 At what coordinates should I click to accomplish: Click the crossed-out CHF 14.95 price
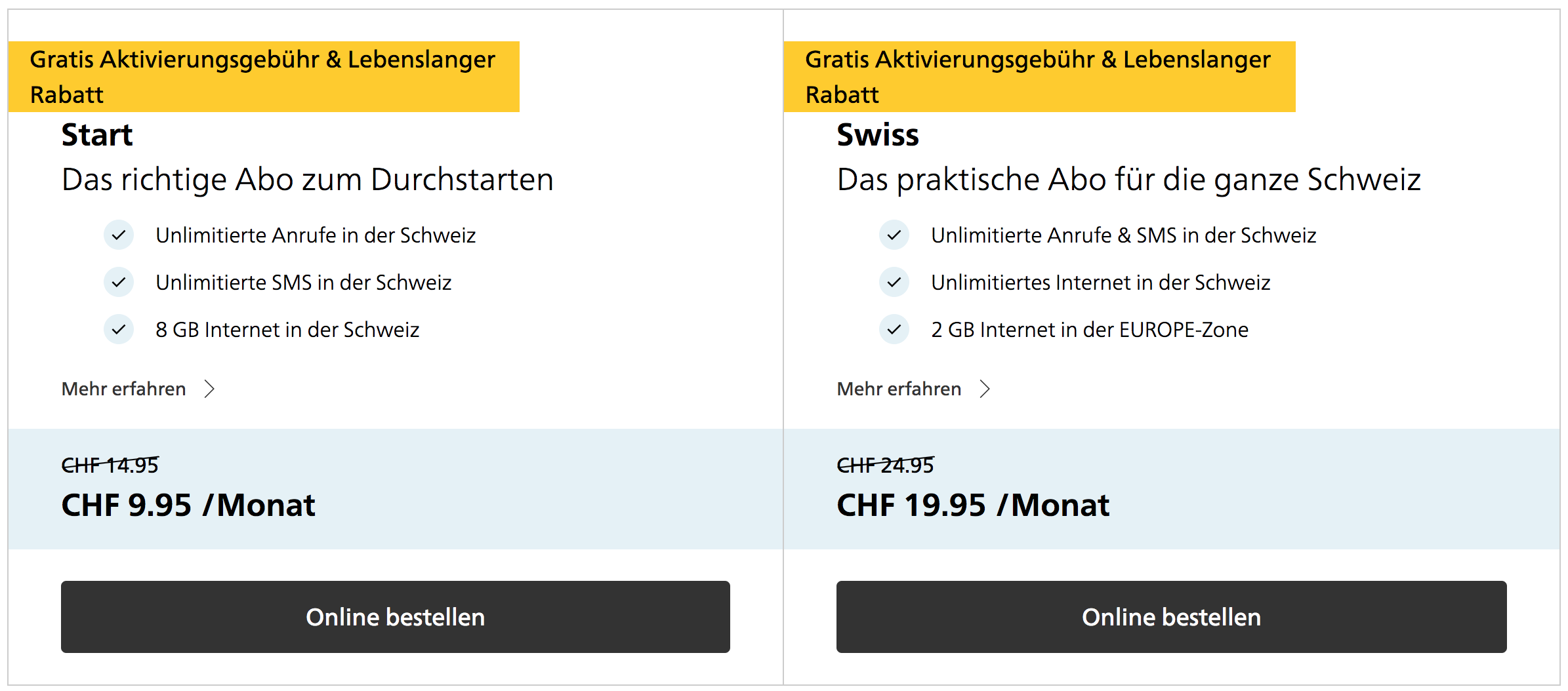[x=110, y=465]
